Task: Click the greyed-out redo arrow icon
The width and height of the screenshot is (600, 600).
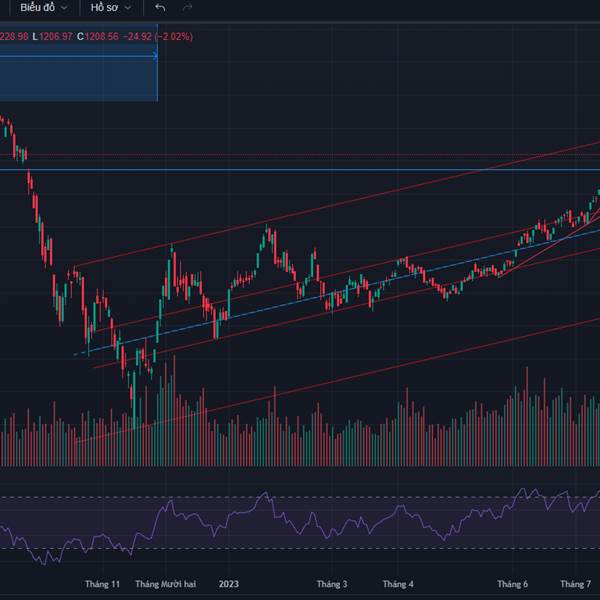Action: coord(187,7)
